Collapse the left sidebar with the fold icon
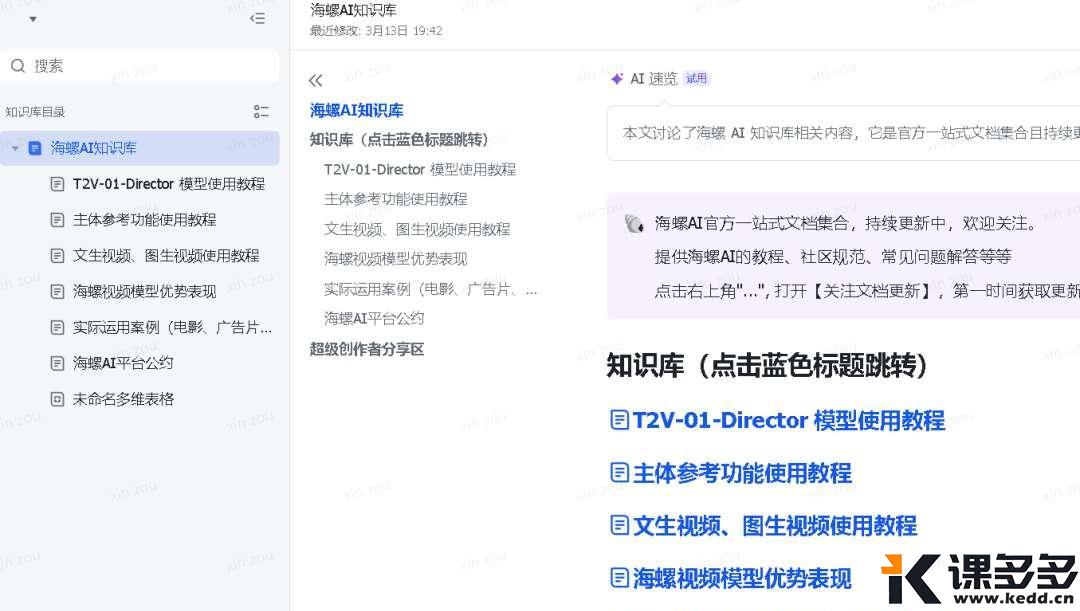 [x=258, y=19]
